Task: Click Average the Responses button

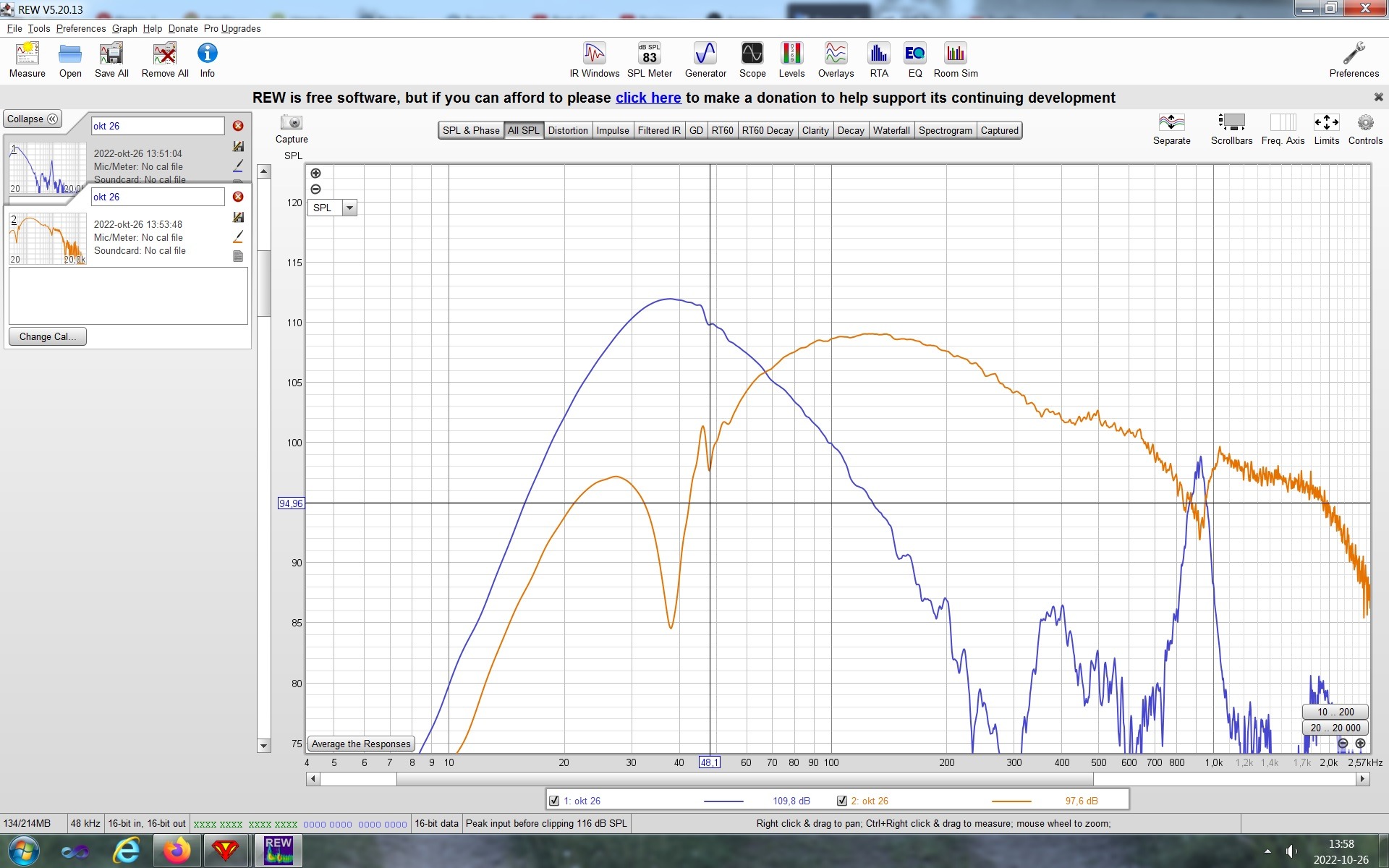Action: point(361,744)
